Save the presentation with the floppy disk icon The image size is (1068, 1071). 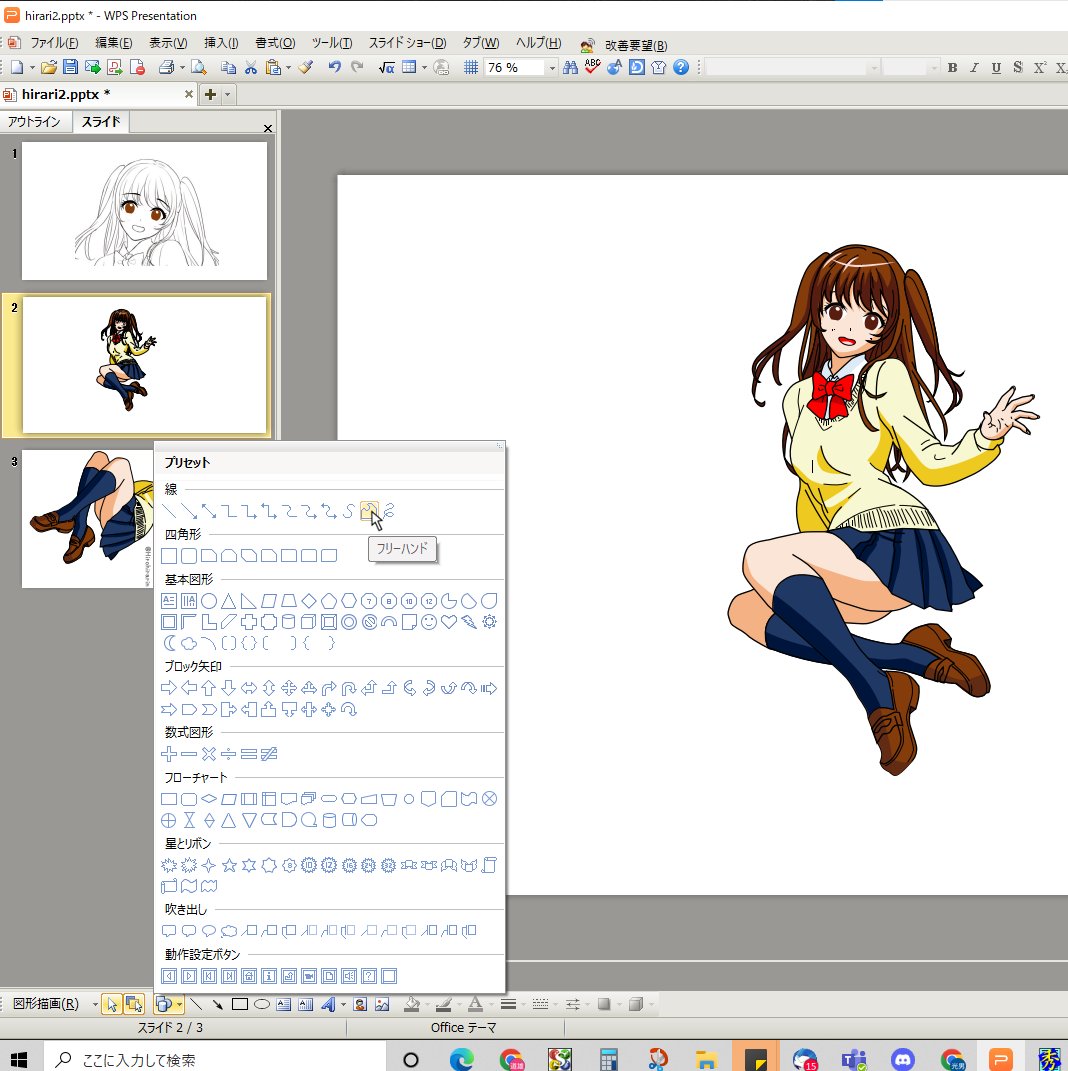(x=70, y=67)
